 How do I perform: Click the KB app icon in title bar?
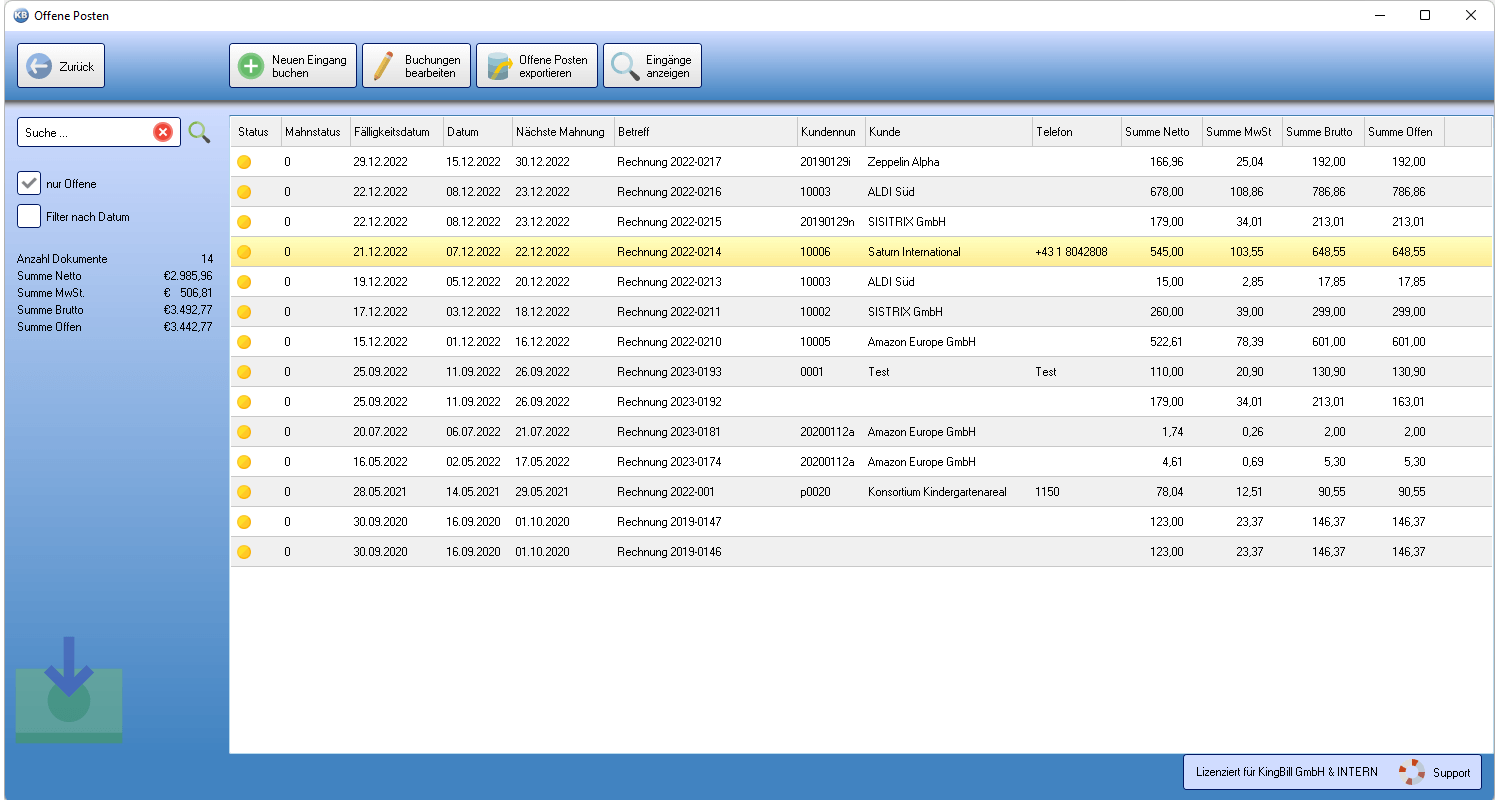pos(21,15)
